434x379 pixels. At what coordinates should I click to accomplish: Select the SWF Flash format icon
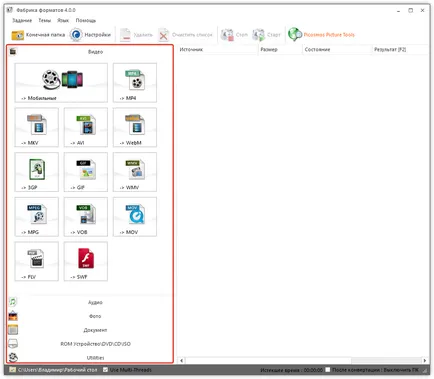[x=86, y=261]
